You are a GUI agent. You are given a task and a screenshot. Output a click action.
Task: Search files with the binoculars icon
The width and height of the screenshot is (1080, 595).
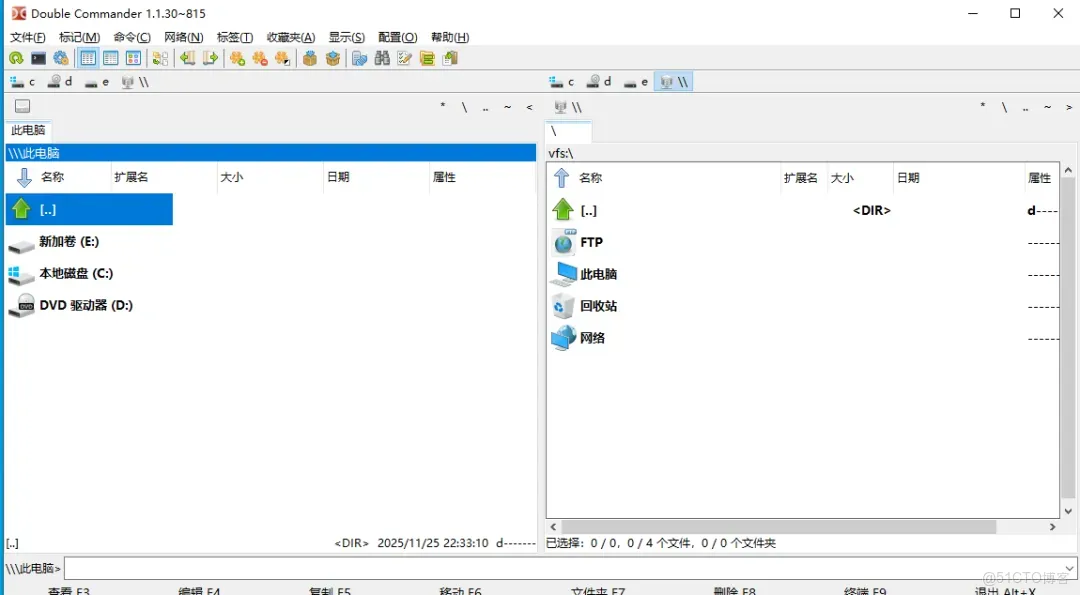382,58
